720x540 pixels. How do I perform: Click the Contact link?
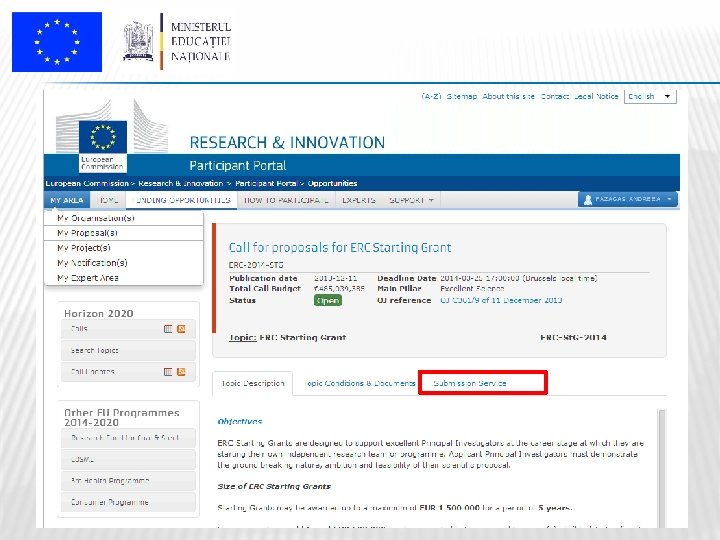click(555, 96)
